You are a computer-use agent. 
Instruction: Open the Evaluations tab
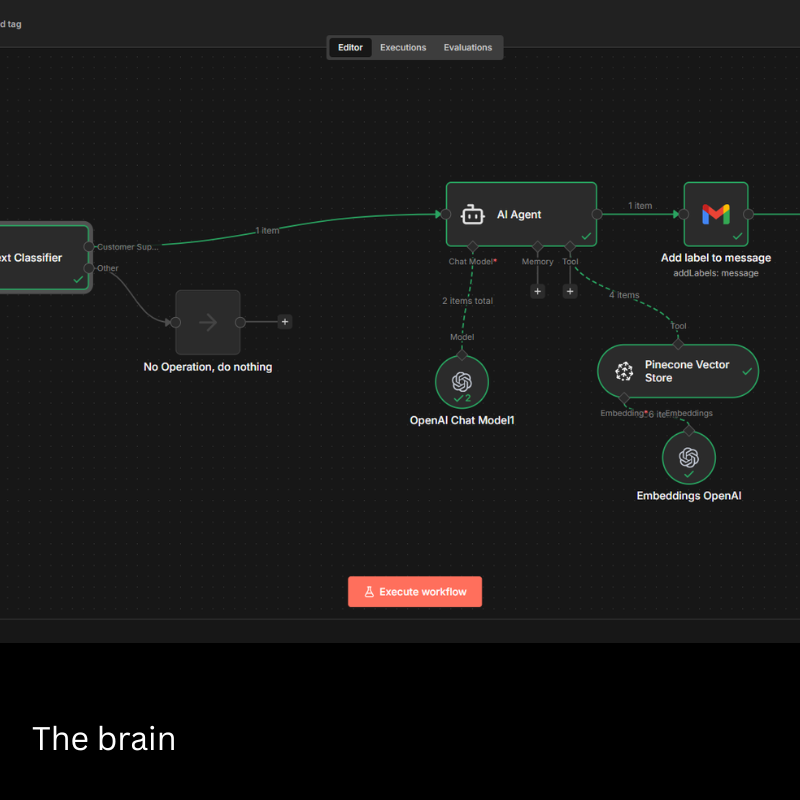coord(468,48)
